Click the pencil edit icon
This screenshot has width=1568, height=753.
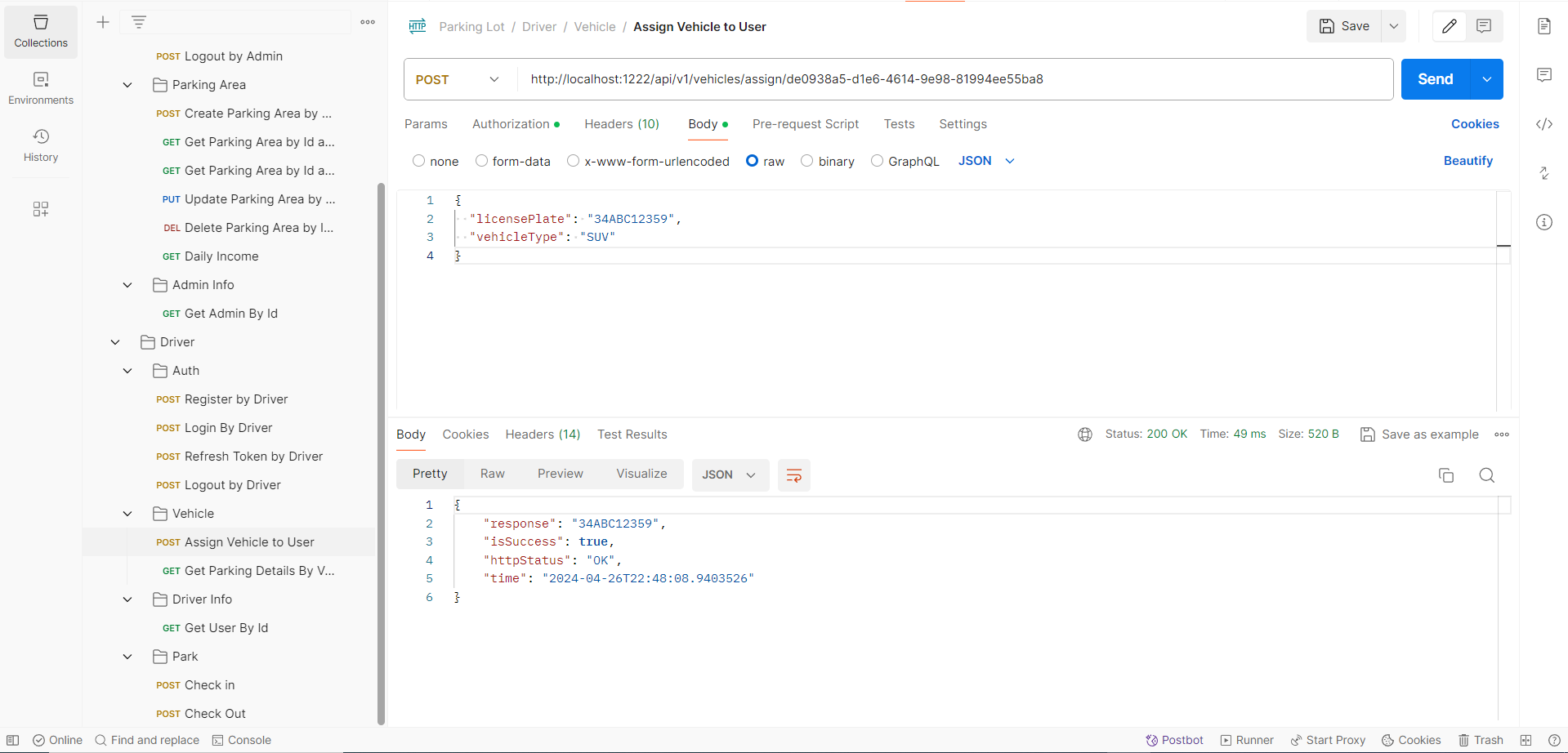point(1450,26)
